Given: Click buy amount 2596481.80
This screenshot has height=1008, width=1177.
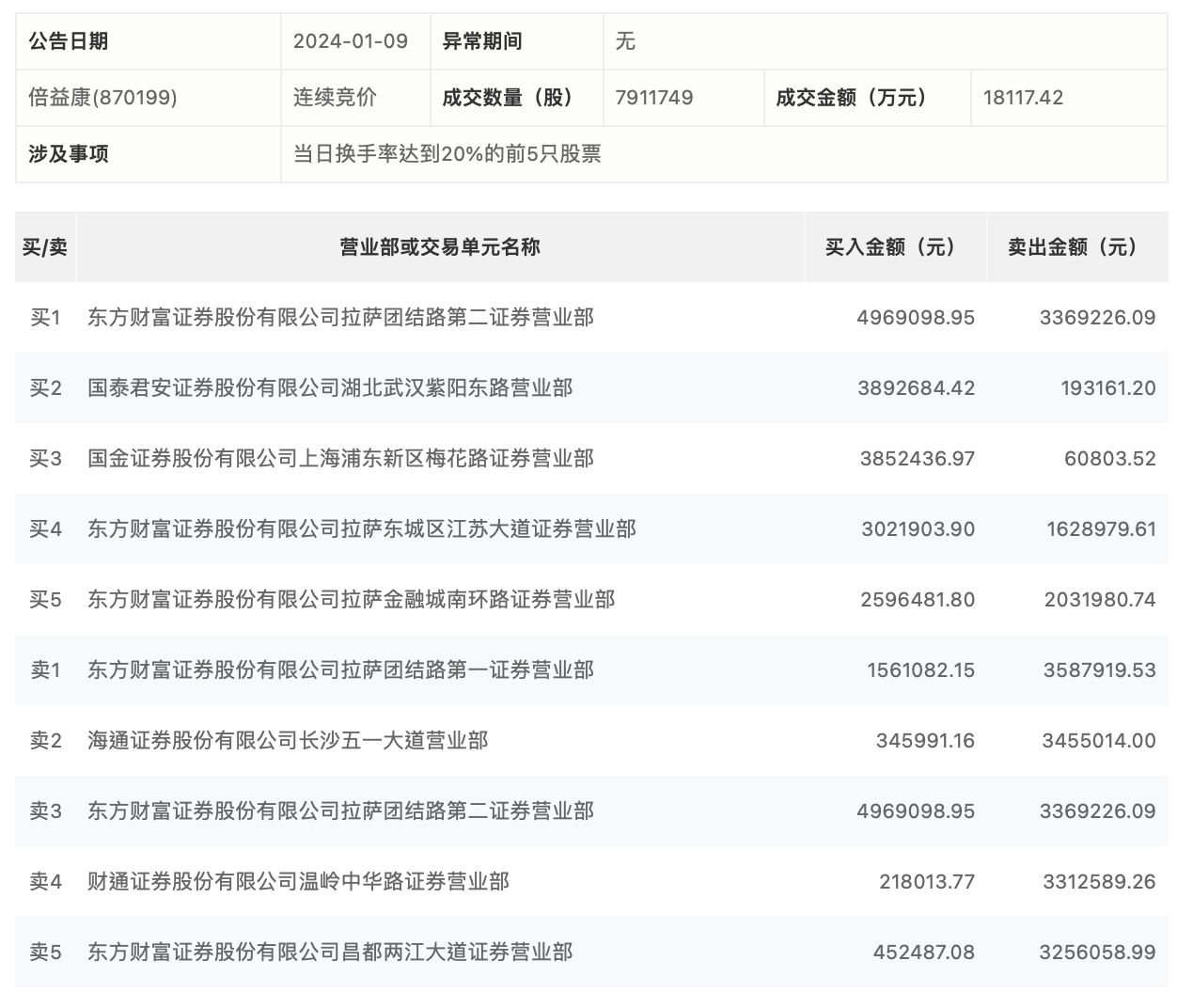Looking at the screenshot, I should pos(918,600).
